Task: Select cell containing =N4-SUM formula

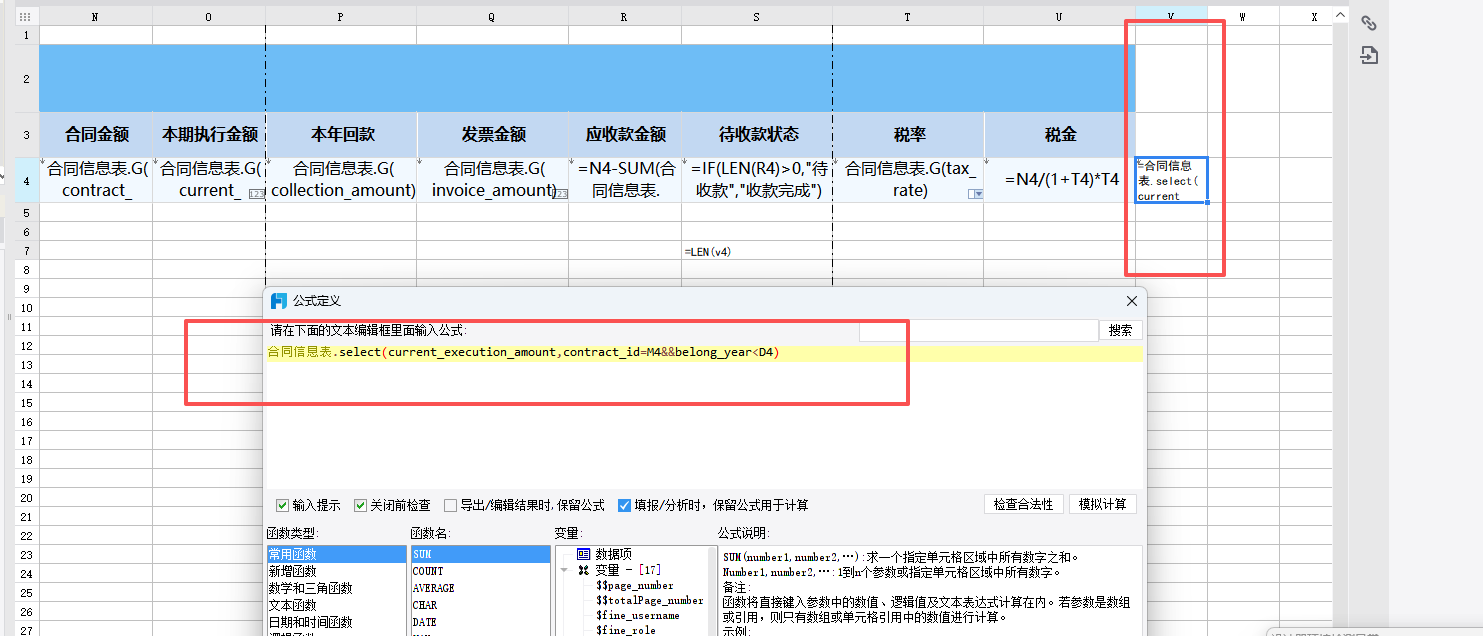Action: 625,180
